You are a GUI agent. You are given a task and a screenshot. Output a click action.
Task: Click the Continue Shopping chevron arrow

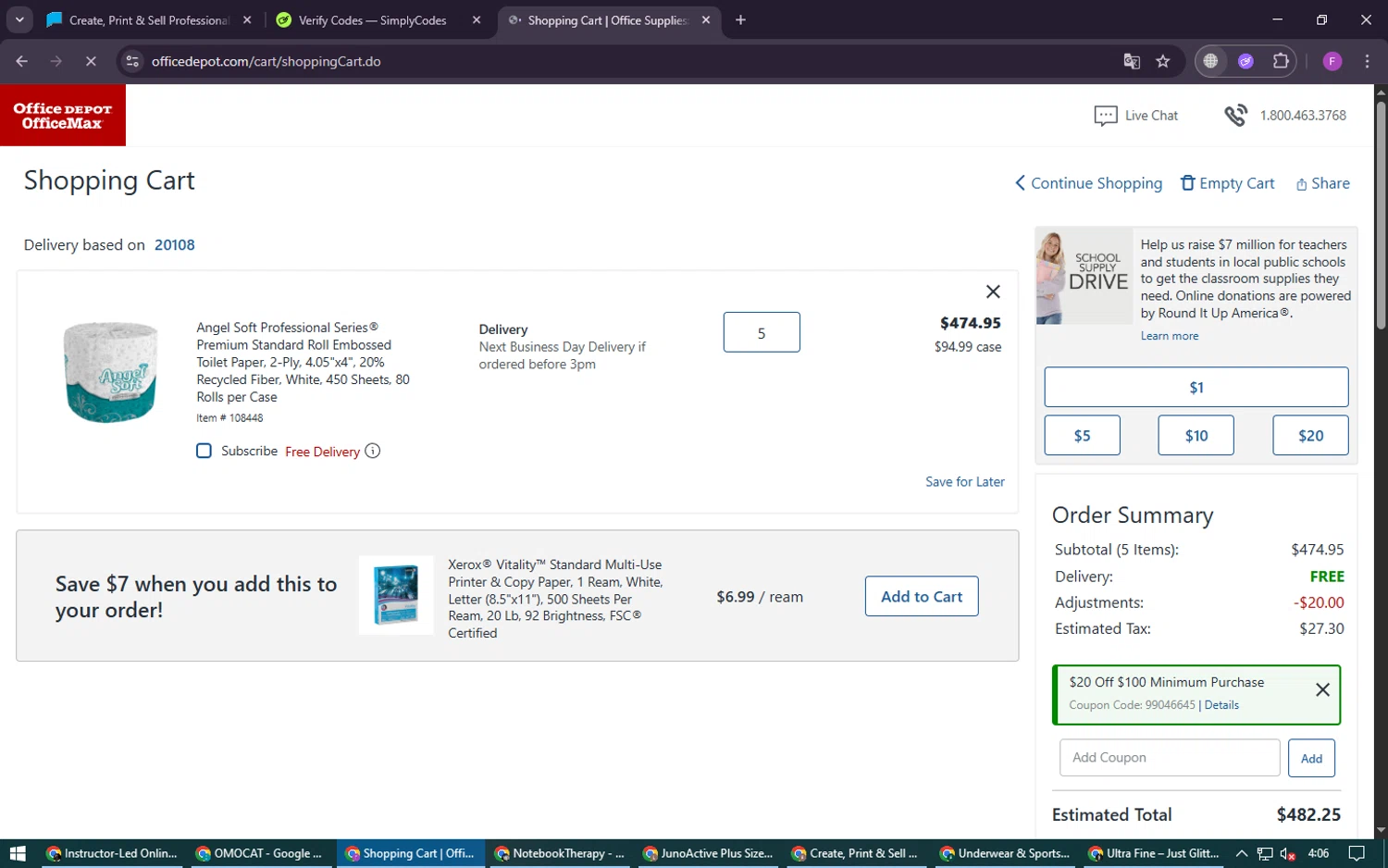point(1020,183)
